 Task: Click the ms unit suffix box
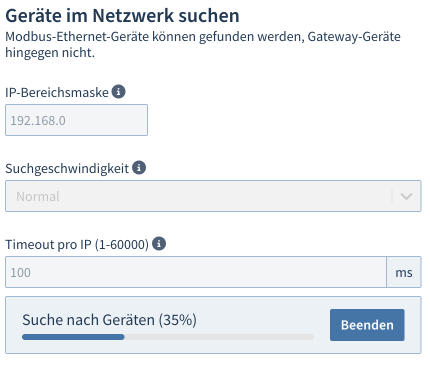[404, 272]
